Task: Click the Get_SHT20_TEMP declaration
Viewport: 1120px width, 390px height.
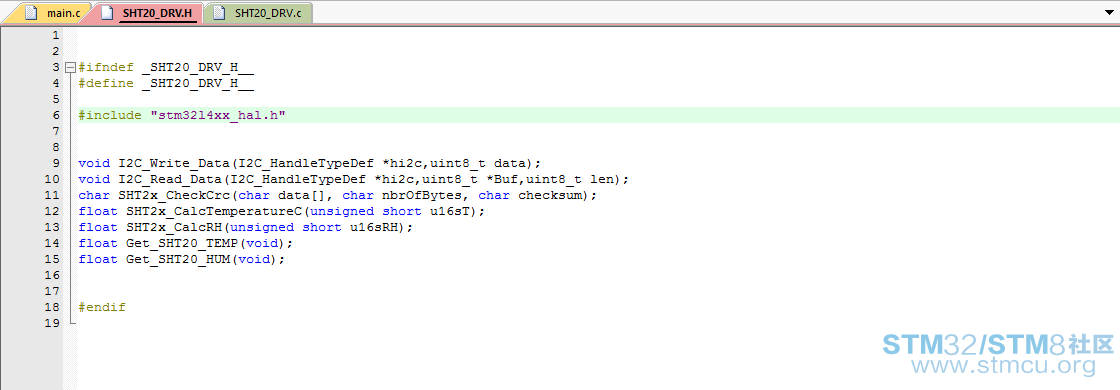Action: point(186,243)
